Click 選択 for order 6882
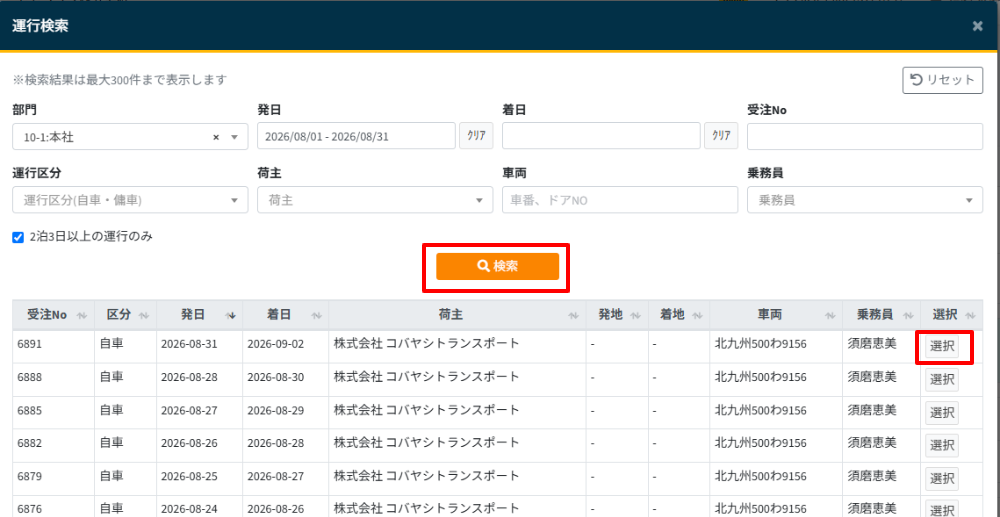1000x517 pixels. [x=942, y=446]
